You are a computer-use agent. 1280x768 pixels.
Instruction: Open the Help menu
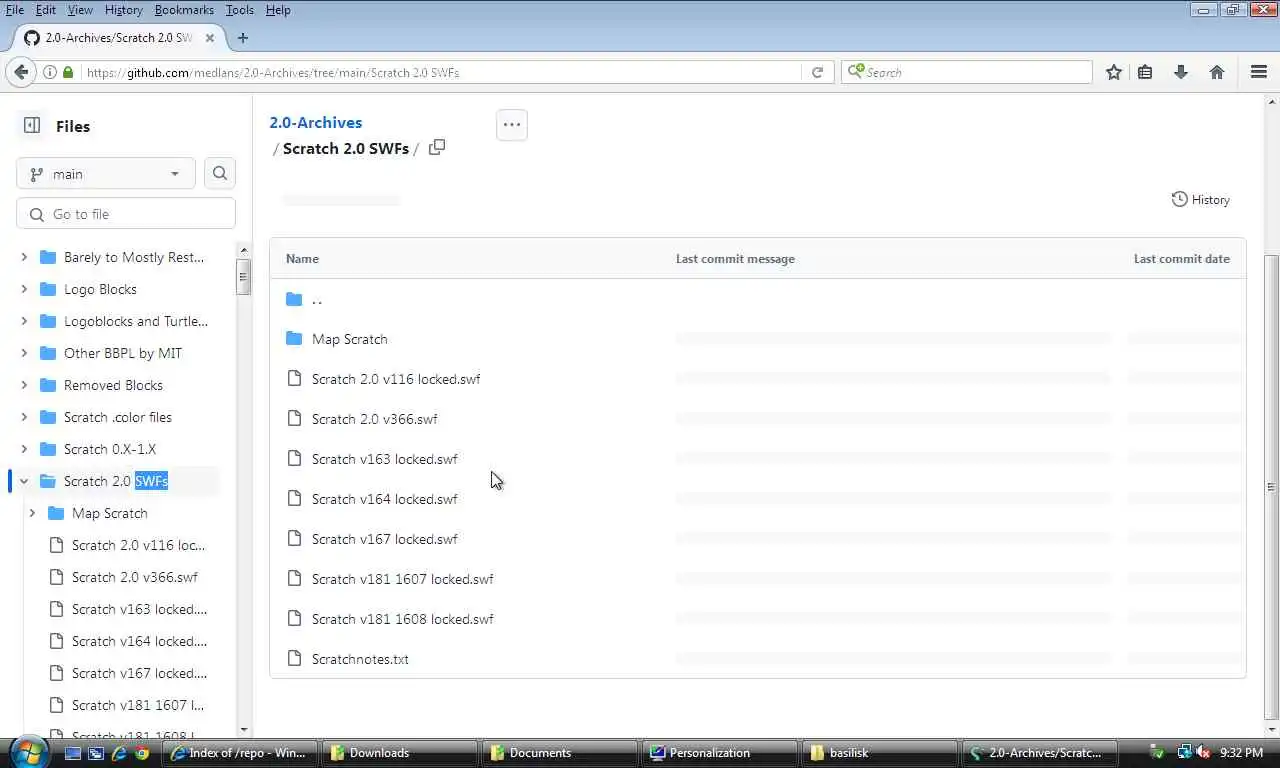click(x=278, y=10)
